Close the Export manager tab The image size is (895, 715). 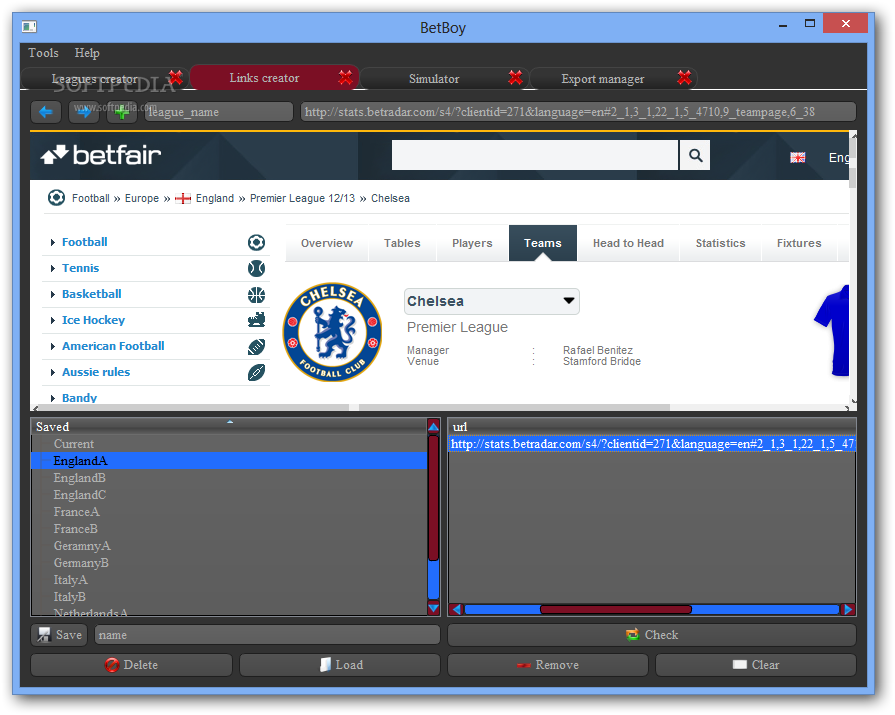(684, 78)
